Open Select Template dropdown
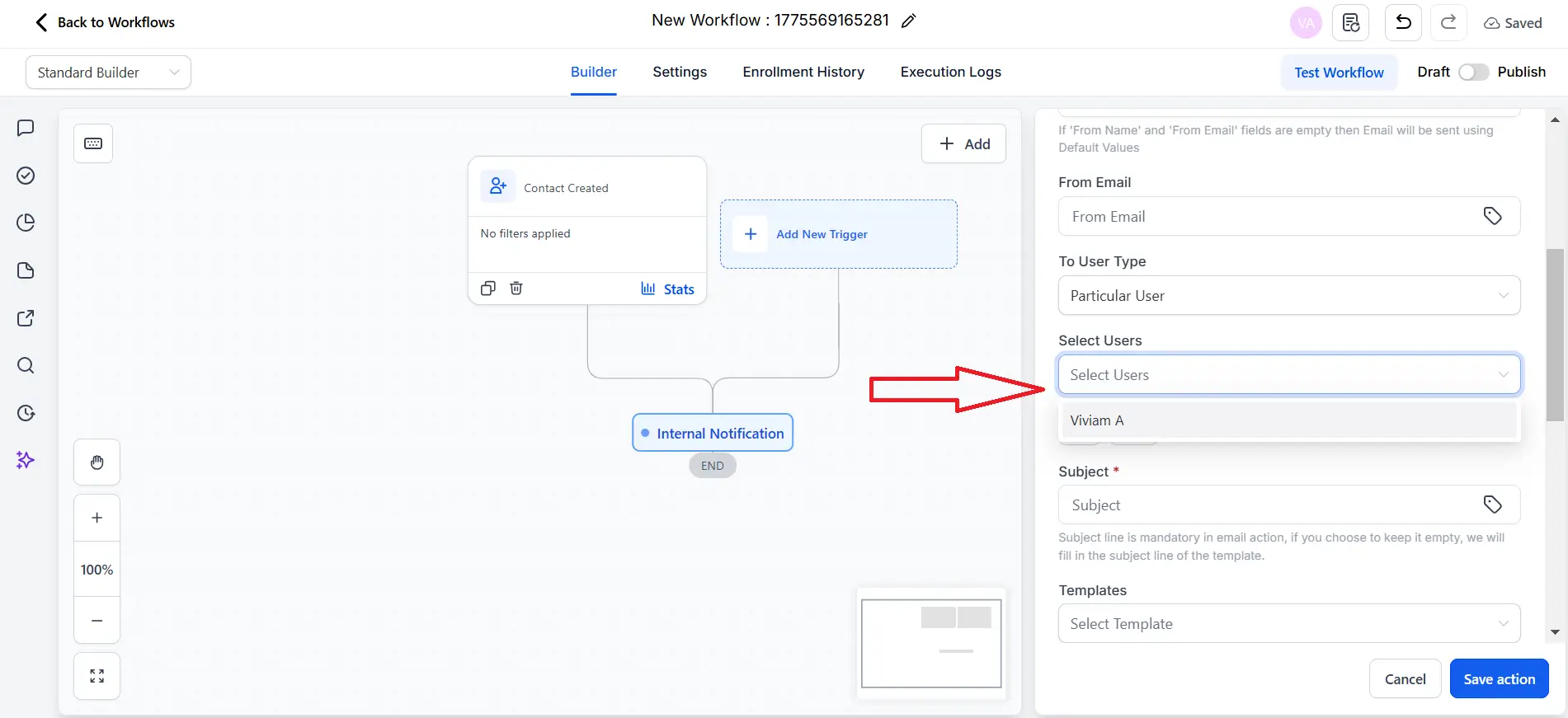Image resolution: width=1568 pixels, height=718 pixels. [1289, 624]
